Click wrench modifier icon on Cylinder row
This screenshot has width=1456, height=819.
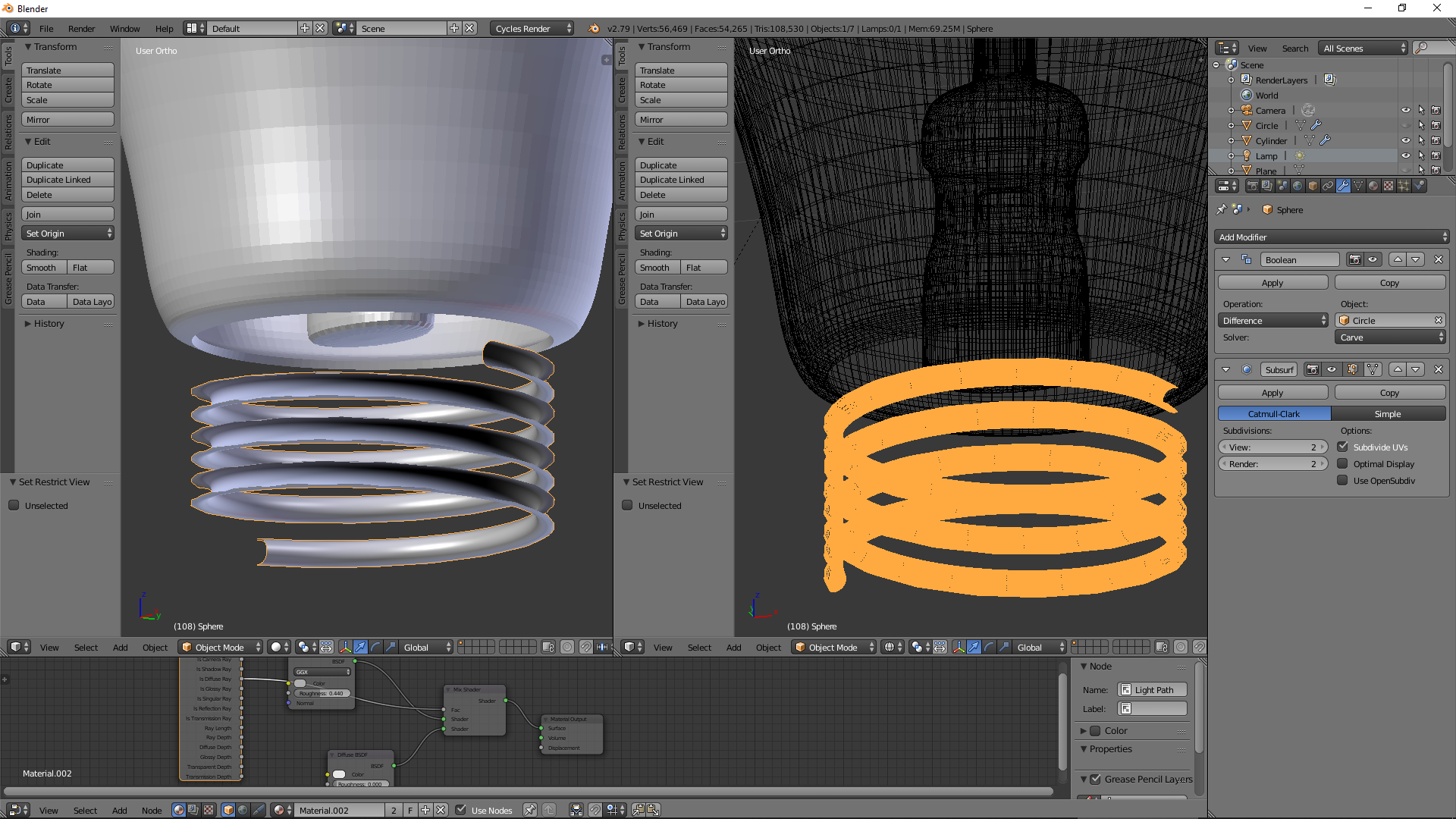(x=1325, y=140)
